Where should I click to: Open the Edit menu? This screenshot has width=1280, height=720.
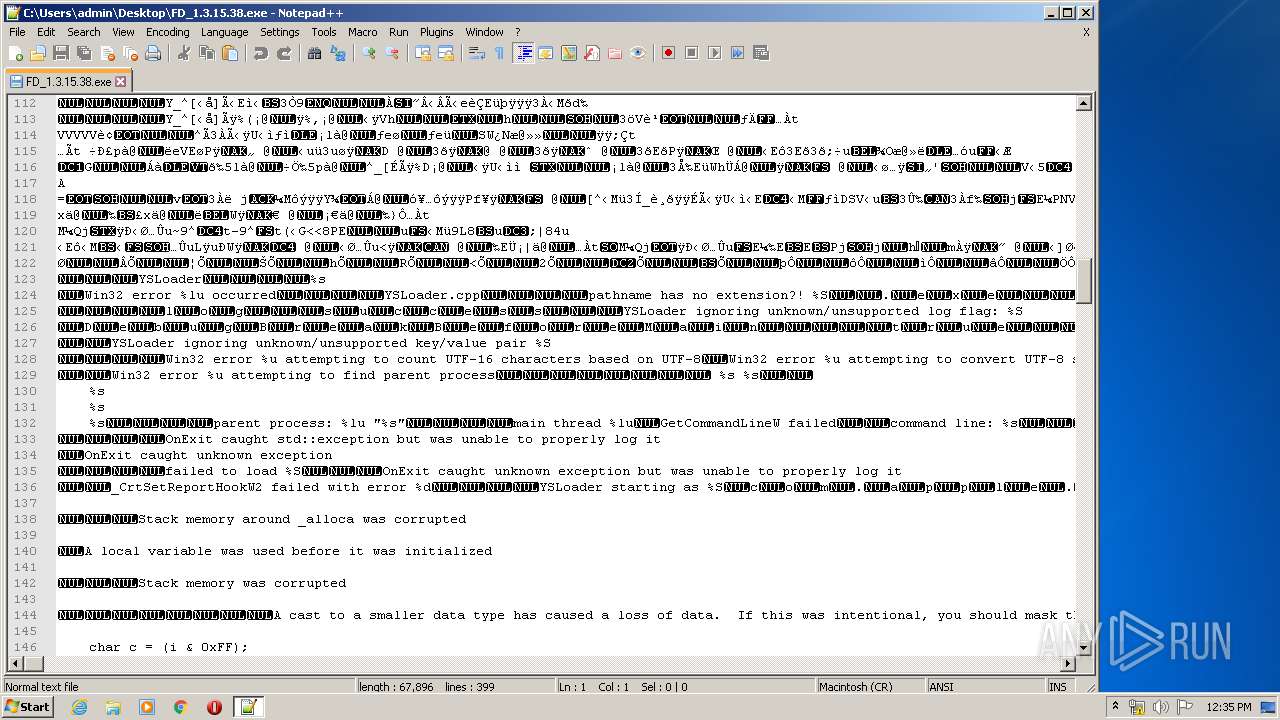click(x=46, y=32)
